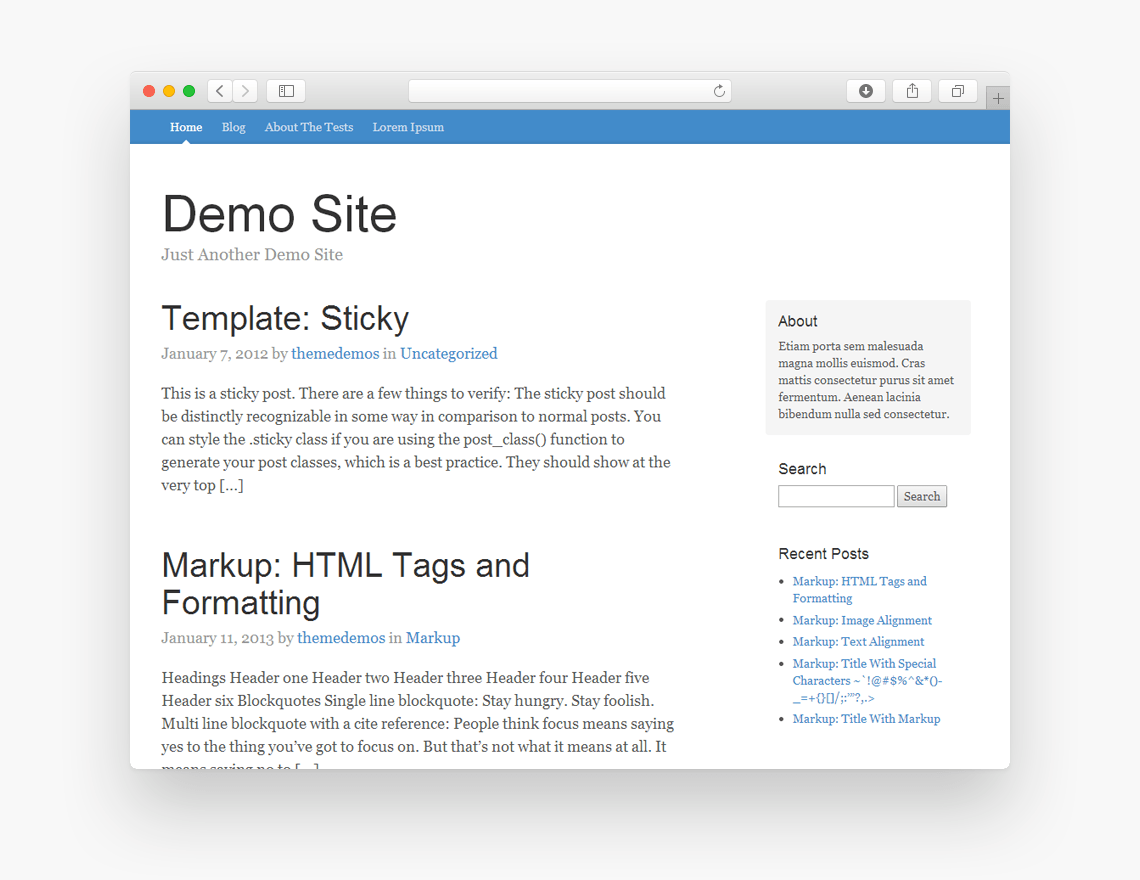Screen dimensions: 1140x880
Task: Open the Template: Sticky post
Action: (x=285, y=318)
